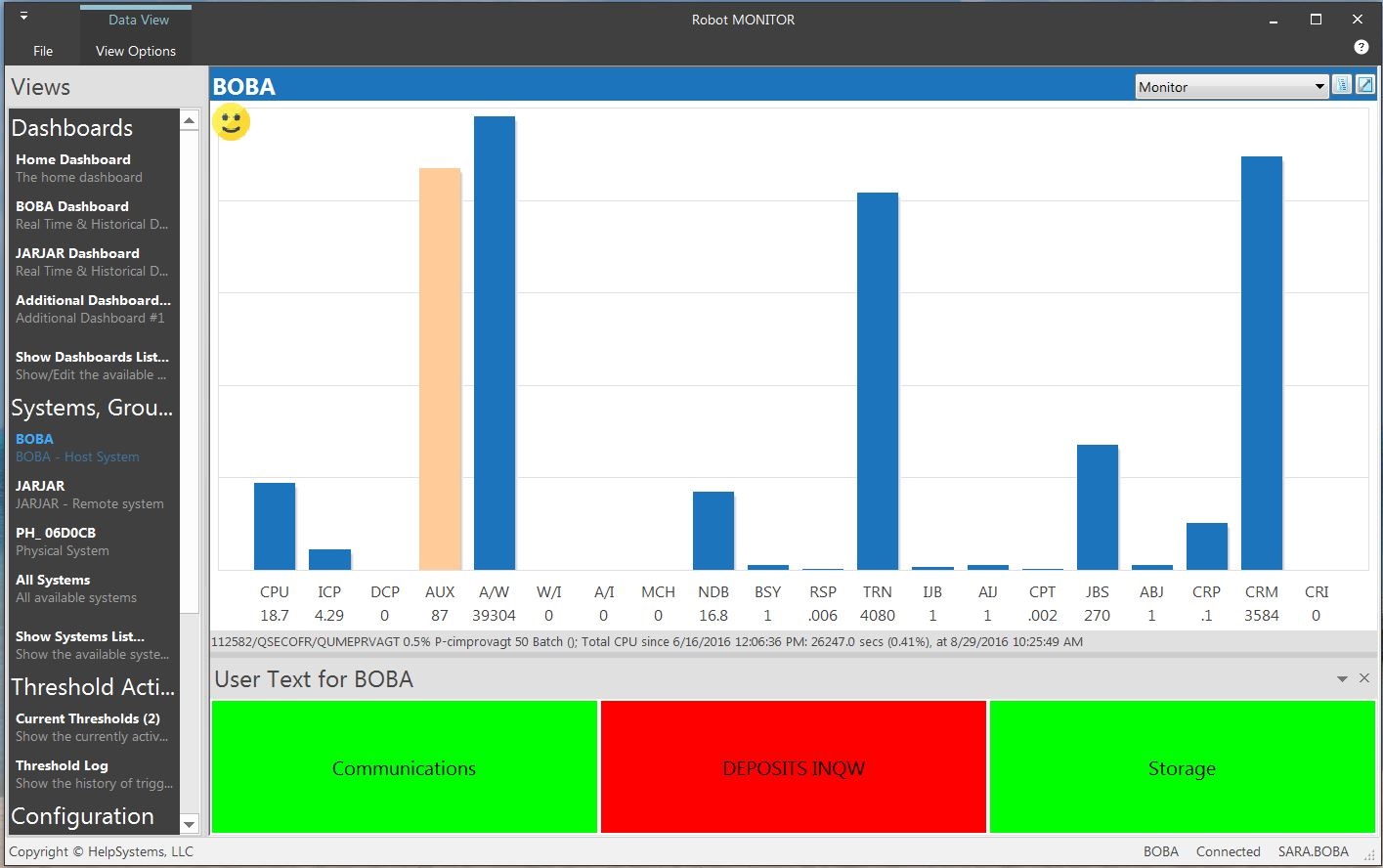Click the highlighted orange AUX bar

[x=440, y=369]
